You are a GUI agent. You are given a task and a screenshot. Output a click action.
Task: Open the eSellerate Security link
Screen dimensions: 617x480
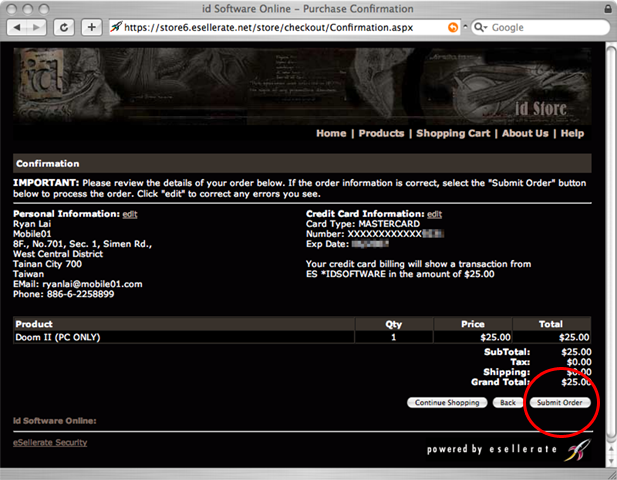(50, 442)
